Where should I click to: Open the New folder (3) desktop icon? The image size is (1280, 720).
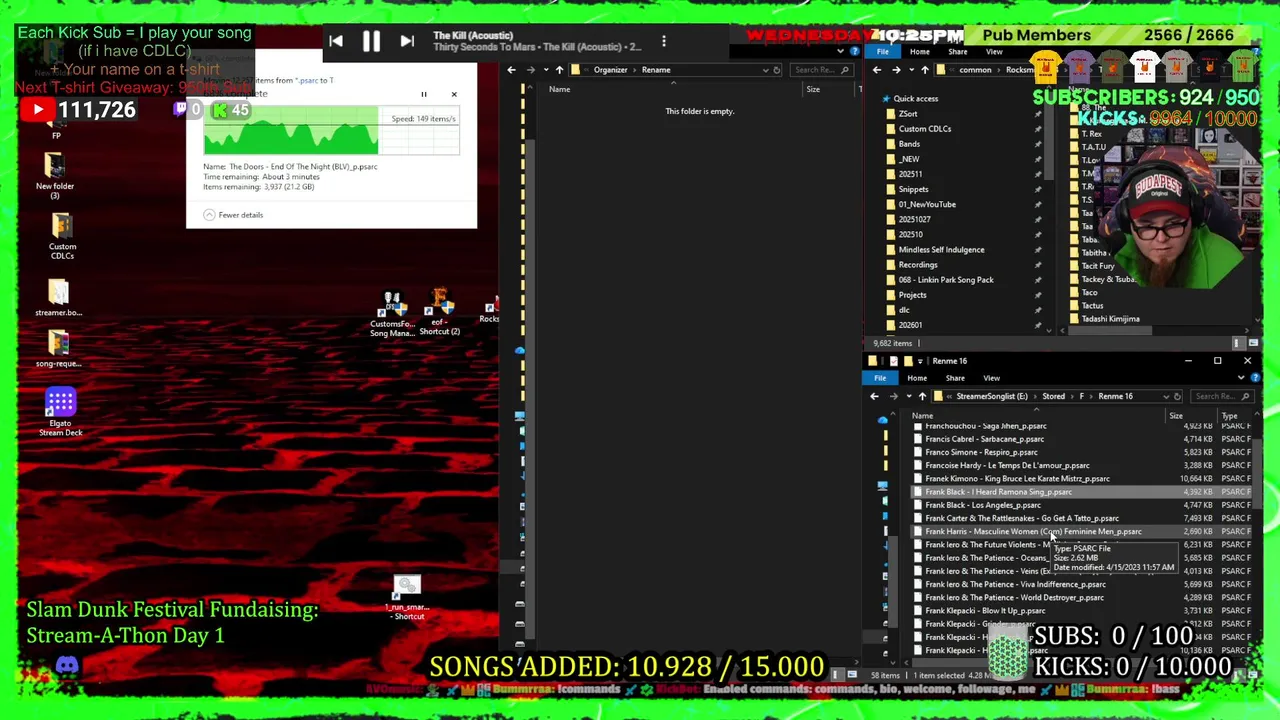[x=55, y=174]
